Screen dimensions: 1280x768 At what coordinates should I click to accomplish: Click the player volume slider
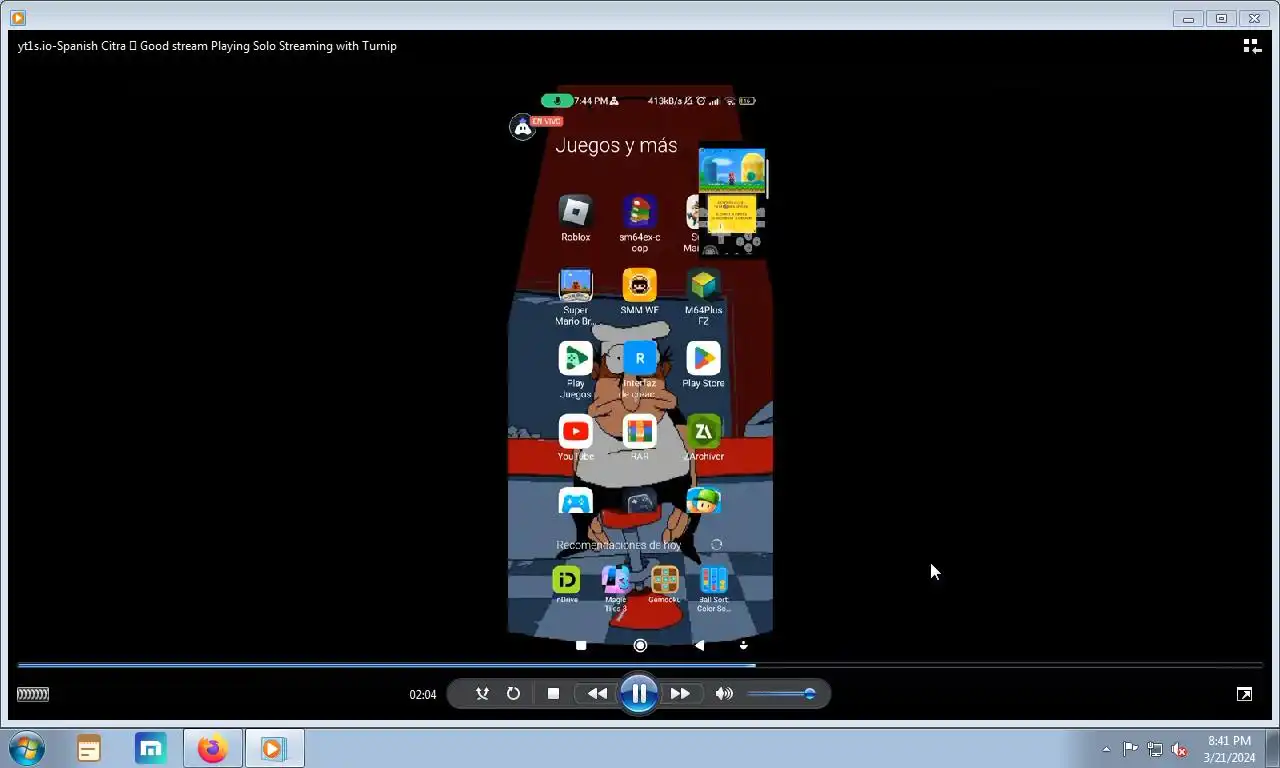click(781, 694)
